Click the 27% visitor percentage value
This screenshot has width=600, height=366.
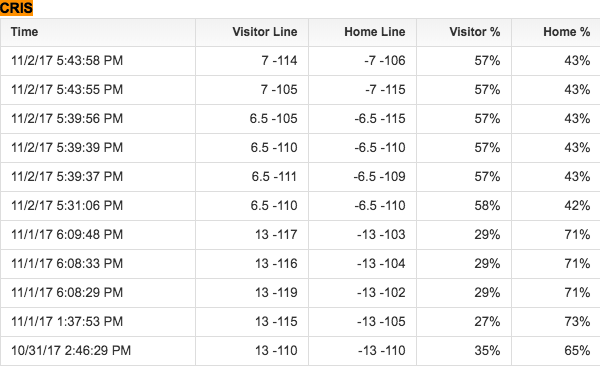click(x=487, y=322)
